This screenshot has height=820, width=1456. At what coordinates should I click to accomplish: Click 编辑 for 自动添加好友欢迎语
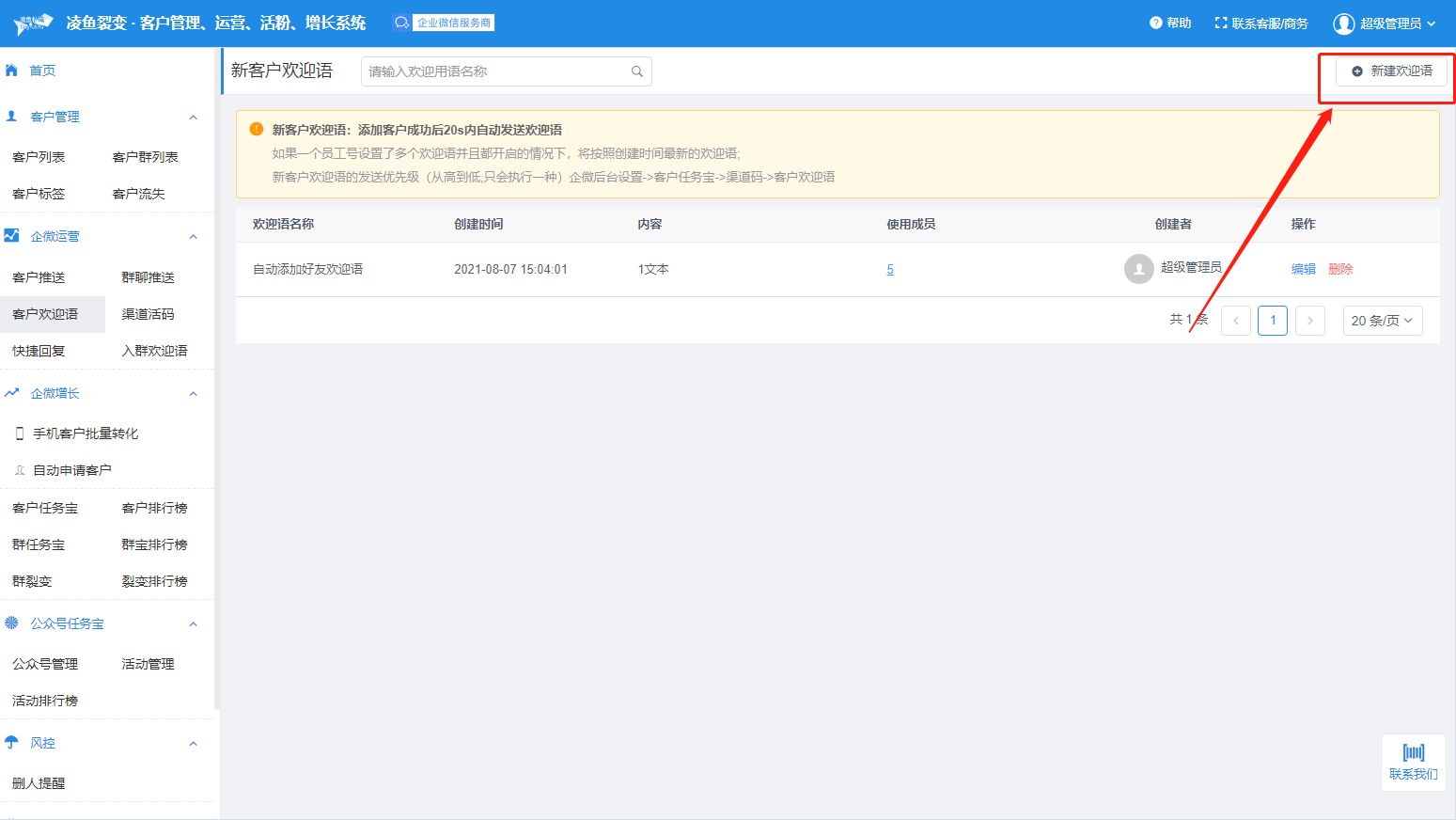click(x=1303, y=269)
